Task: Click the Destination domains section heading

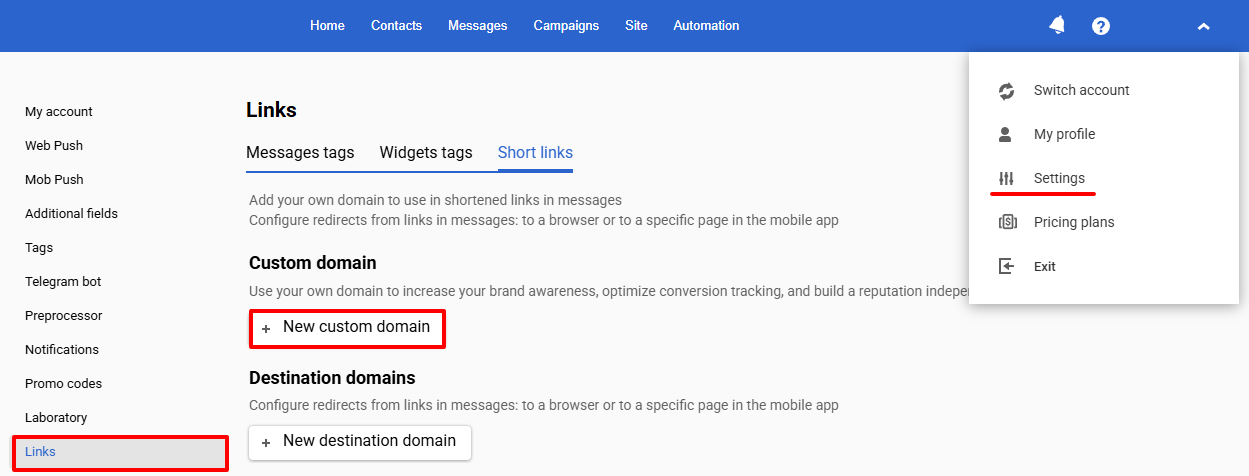Action: [332, 378]
